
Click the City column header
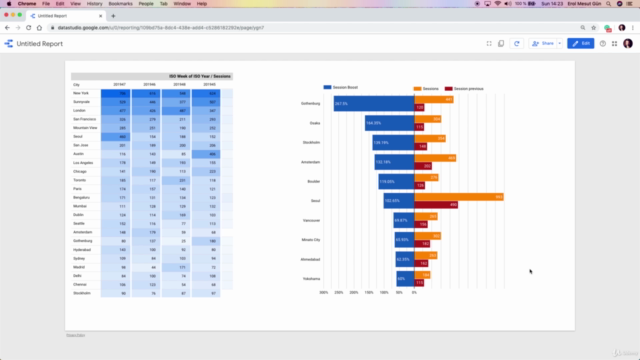[x=76, y=84]
